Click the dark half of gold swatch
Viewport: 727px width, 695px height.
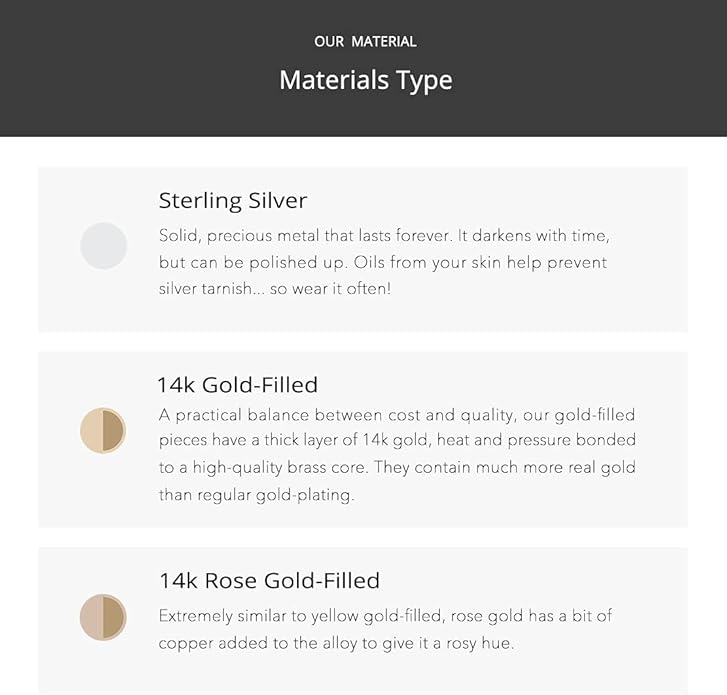(114, 431)
